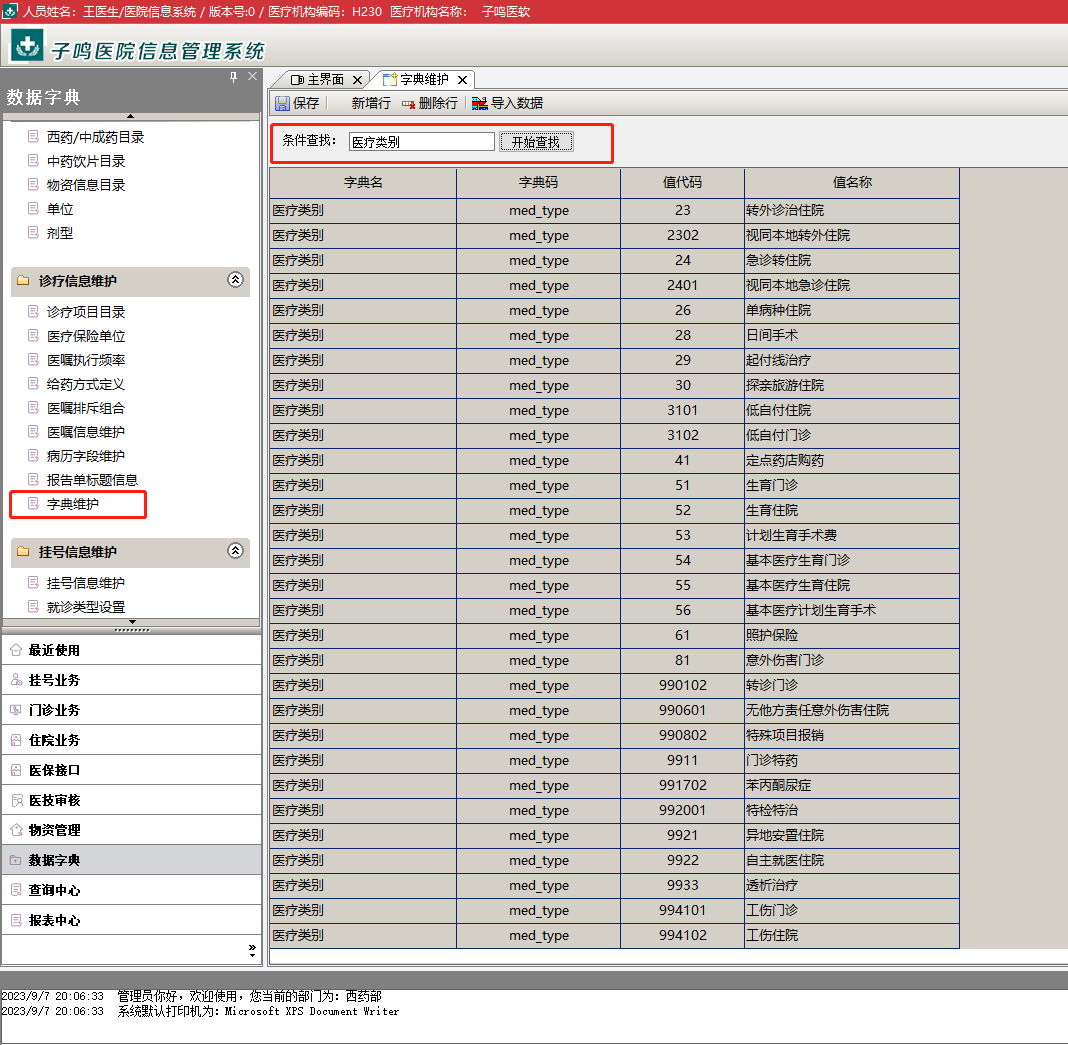
Task: Open 病历字段维护 item
Action: tap(86, 456)
